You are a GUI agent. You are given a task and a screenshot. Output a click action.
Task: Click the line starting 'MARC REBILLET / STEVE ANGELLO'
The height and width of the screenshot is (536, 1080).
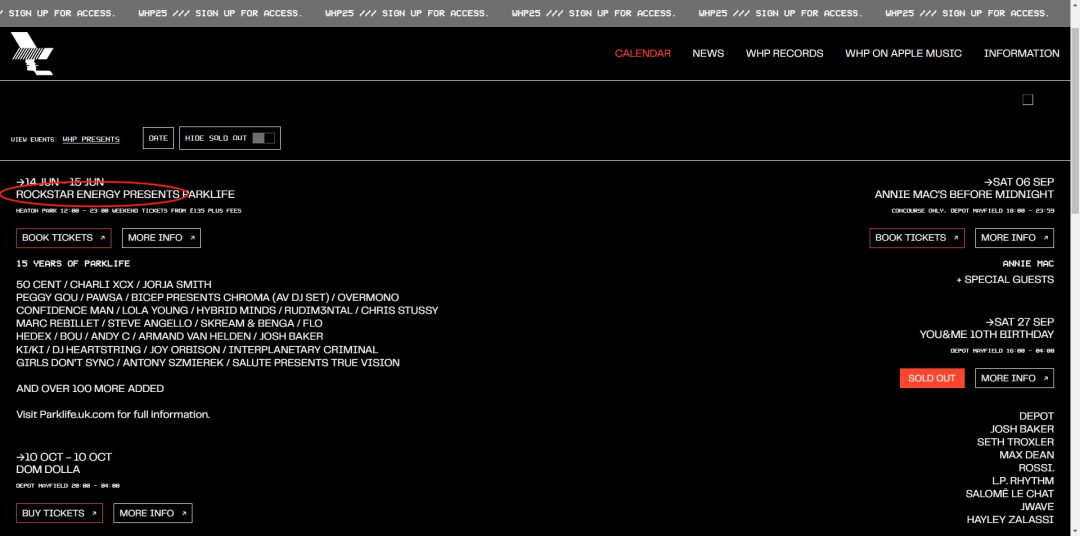[x=169, y=324]
